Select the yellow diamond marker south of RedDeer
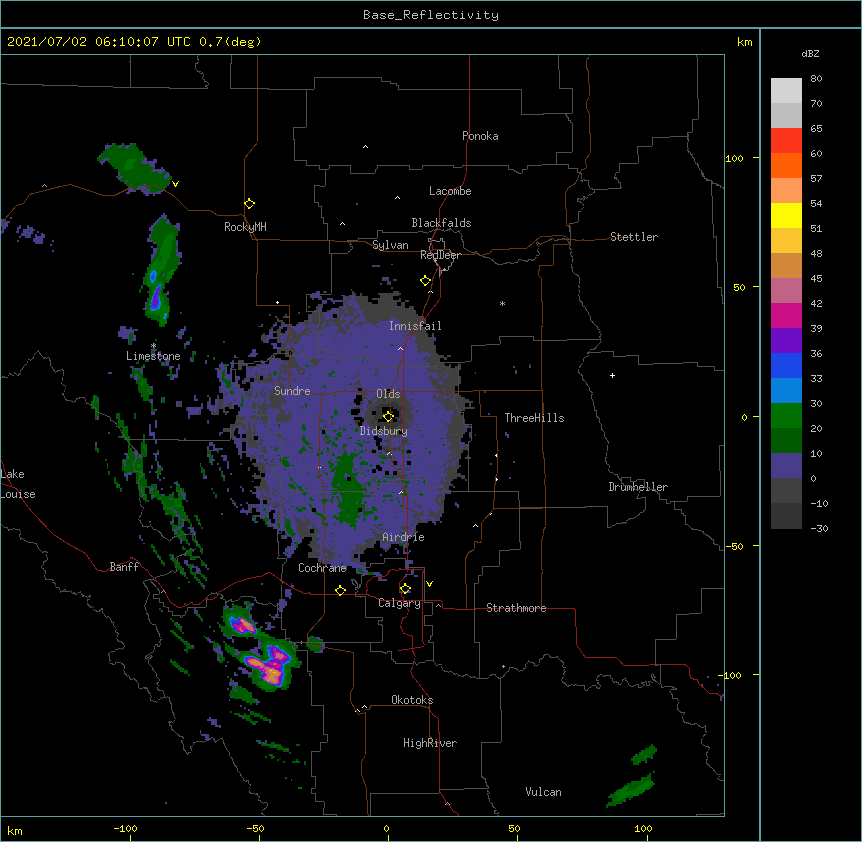 click(x=426, y=281)
